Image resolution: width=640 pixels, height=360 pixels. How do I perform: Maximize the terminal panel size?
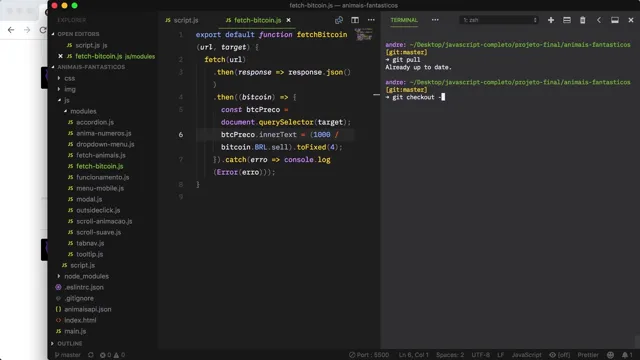click(615, 20)
